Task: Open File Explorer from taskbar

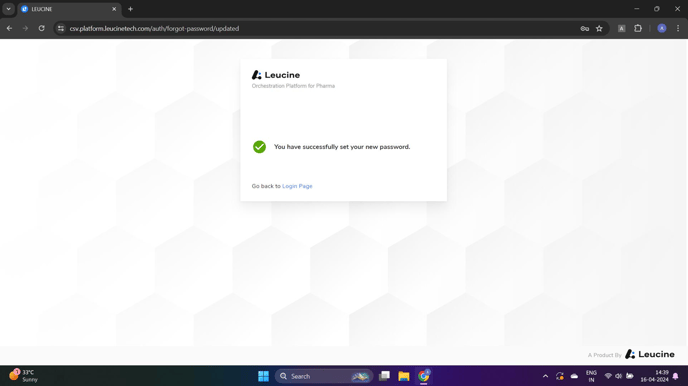Action: 404,376
